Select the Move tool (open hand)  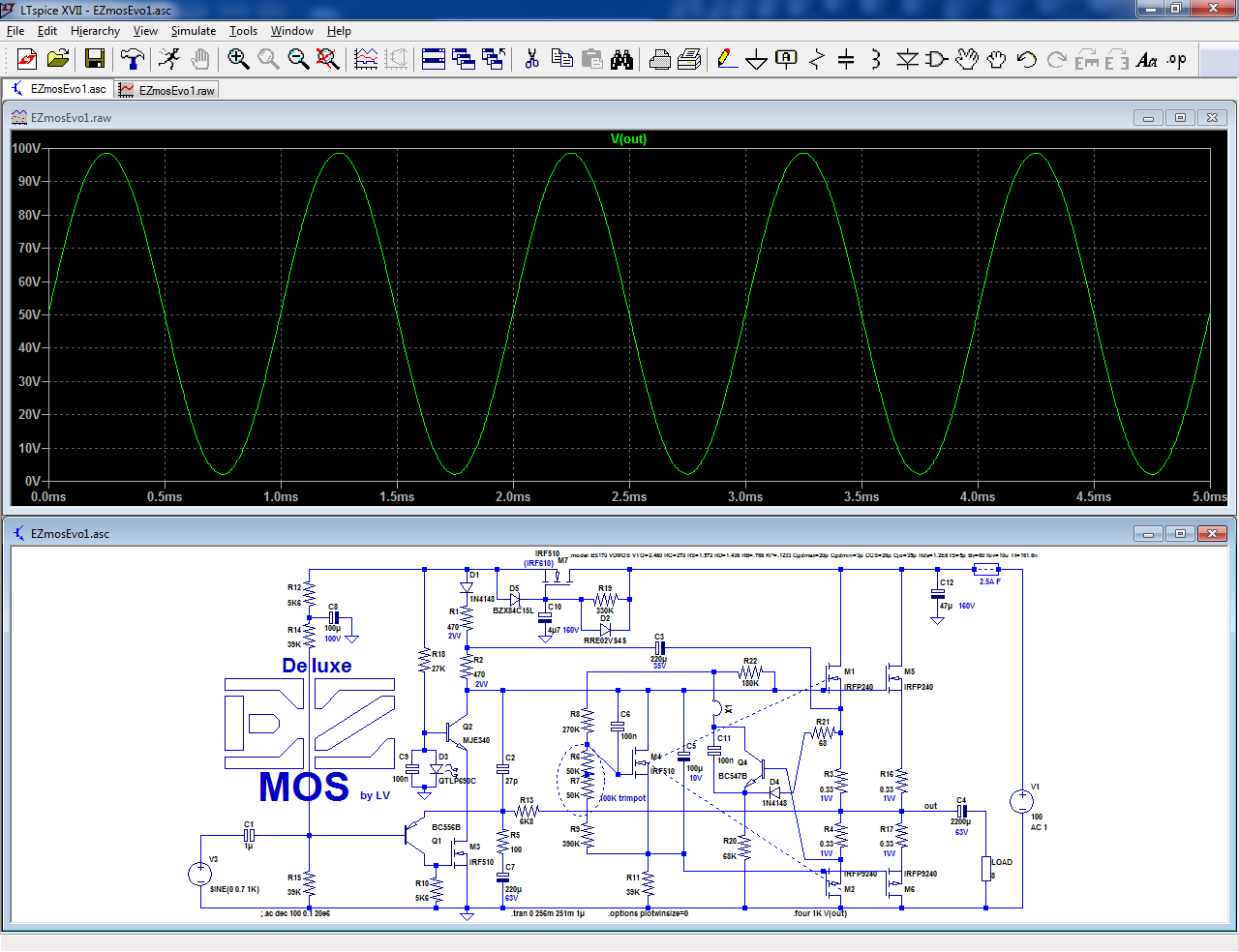point(967,60)
